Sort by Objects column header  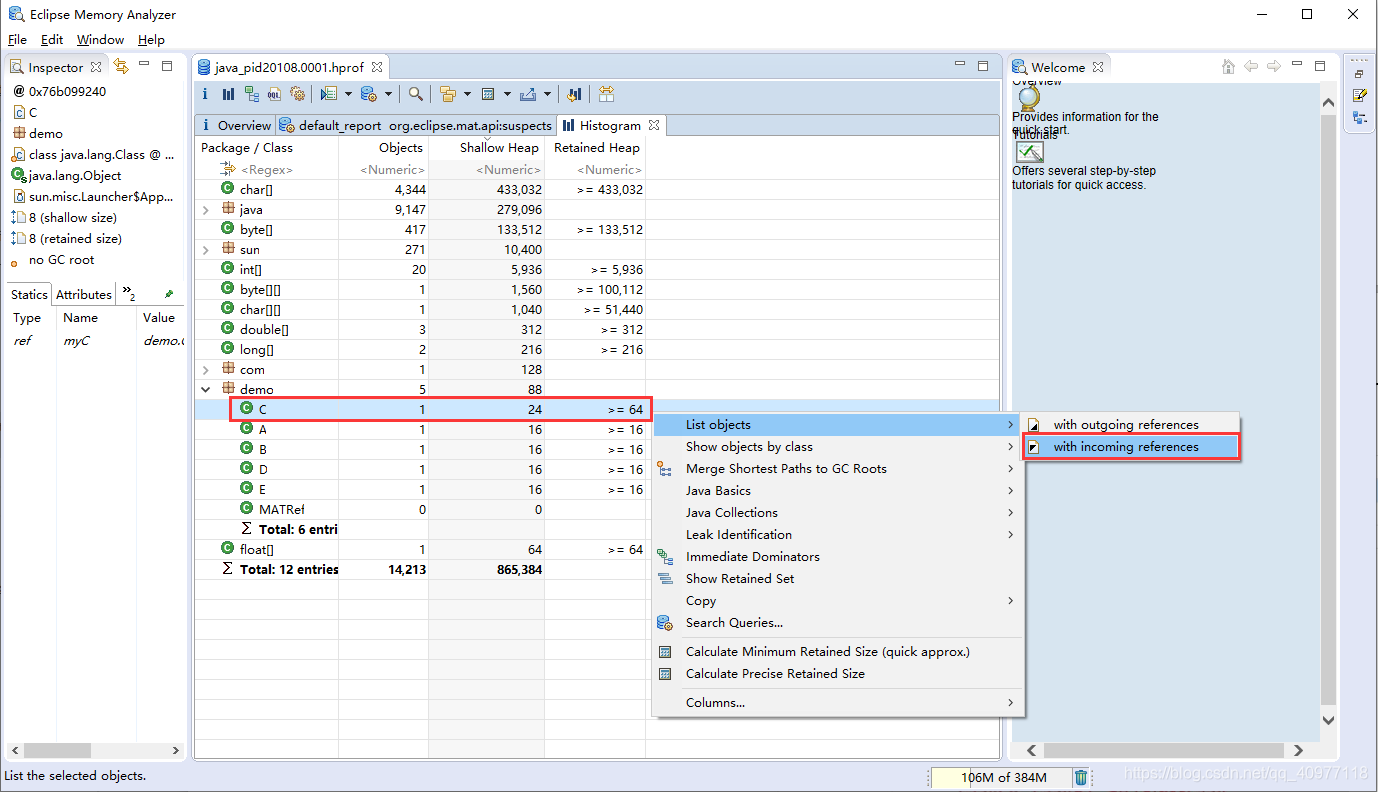[384, 147]
